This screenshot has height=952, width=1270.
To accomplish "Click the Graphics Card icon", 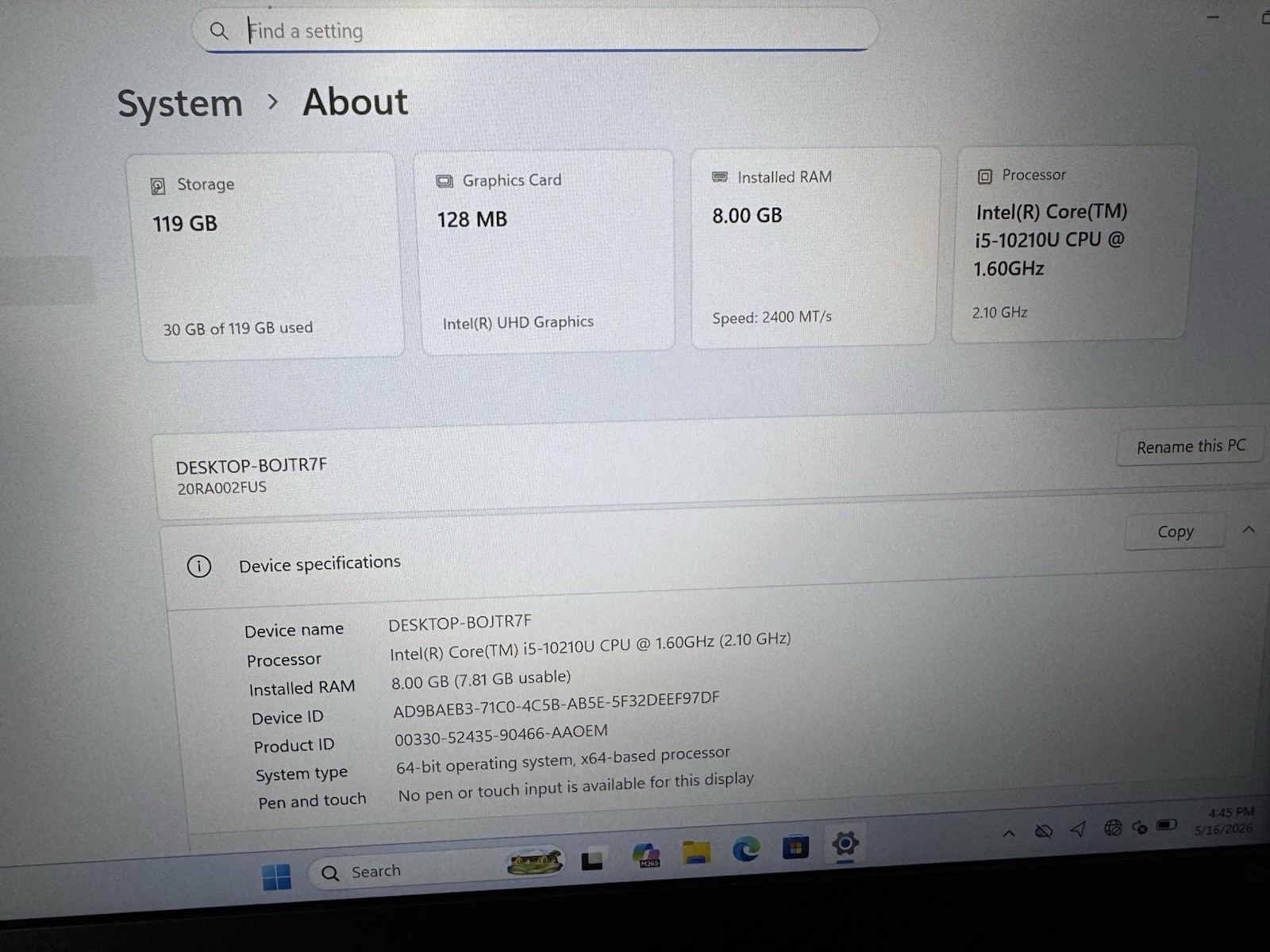I will 444,182.
